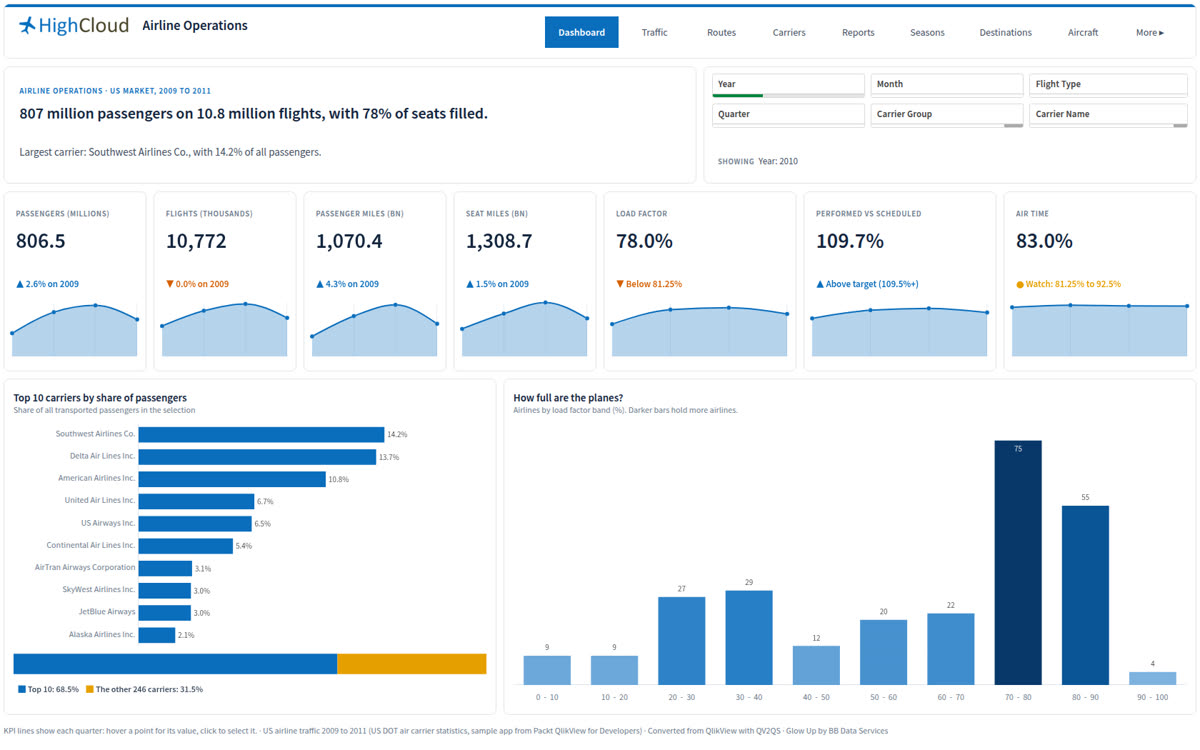Select the Southwest Airlines Co. bar
1200x750 pixels.
click(x=261, y=434)
